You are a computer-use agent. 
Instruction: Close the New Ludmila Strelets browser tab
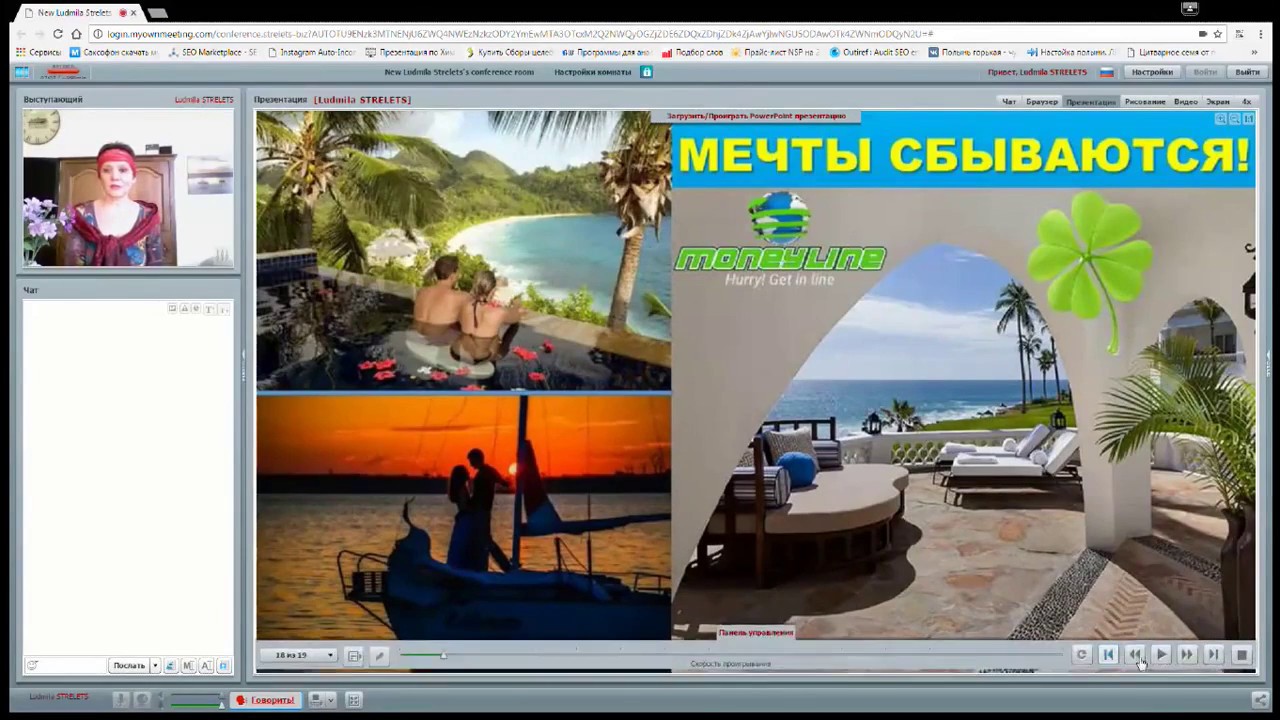pyautogui.click(x=133, y=13)
